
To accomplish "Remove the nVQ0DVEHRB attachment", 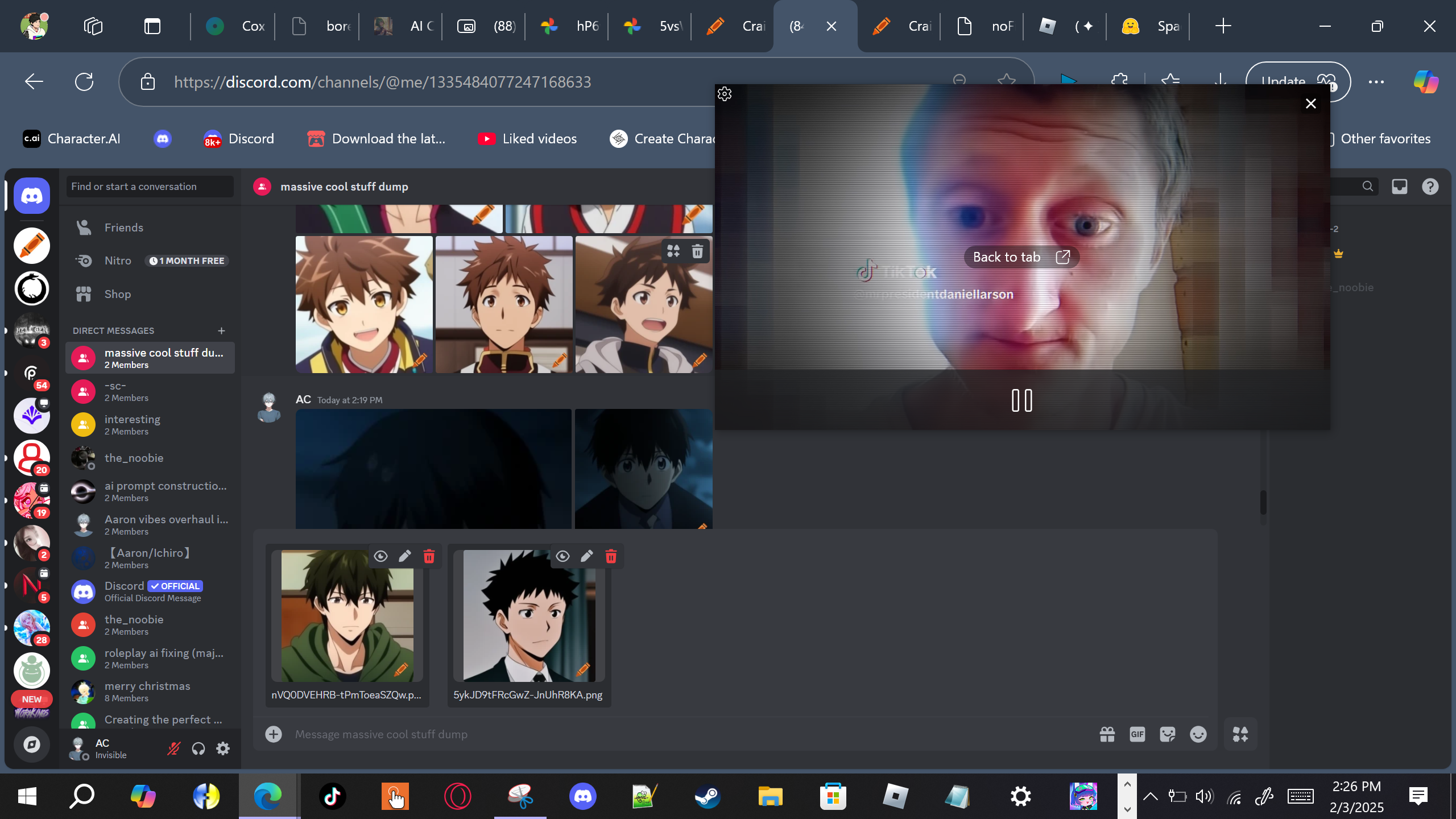I will [429, 556].
